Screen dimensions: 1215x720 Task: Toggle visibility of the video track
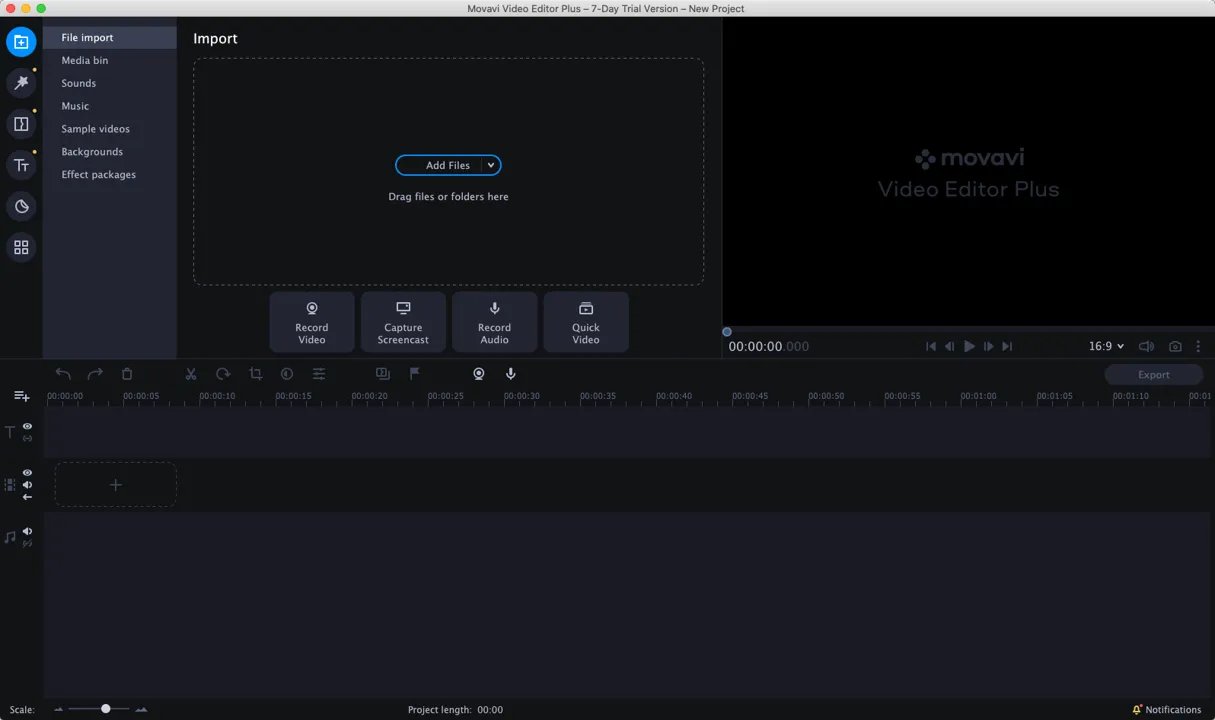click(27, 473)
